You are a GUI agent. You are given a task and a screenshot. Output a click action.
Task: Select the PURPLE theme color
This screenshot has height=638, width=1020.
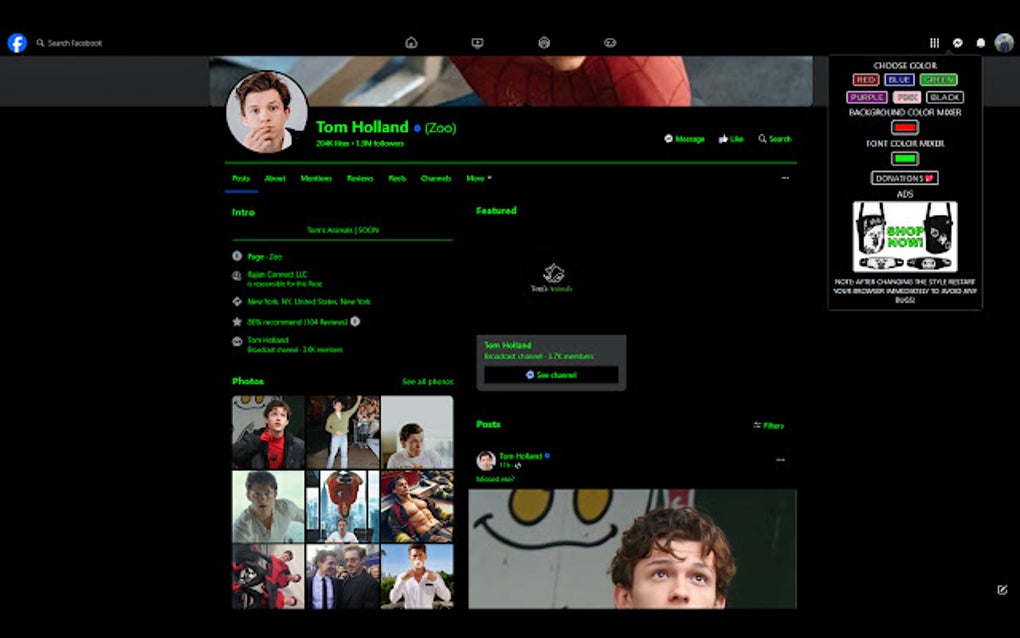(866, 96)
